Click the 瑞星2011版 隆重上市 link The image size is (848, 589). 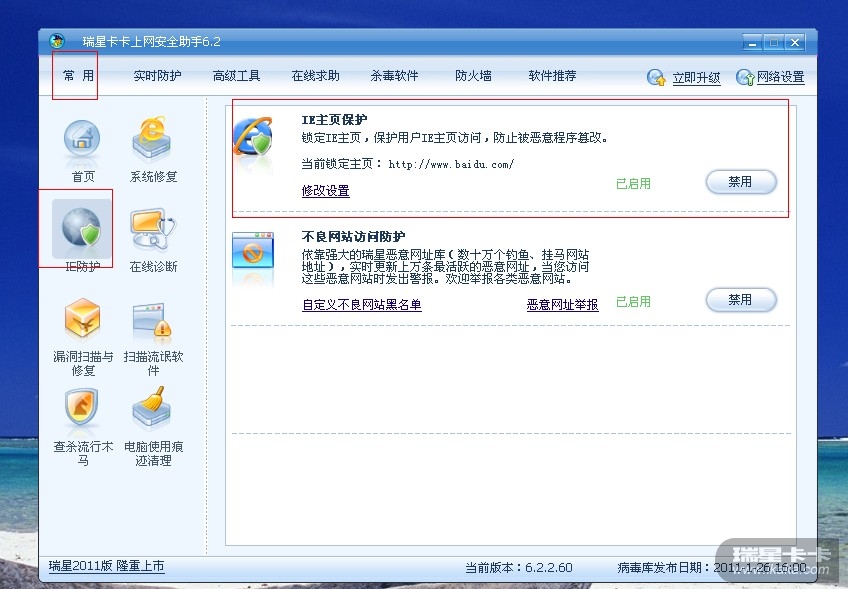[107, 566]
